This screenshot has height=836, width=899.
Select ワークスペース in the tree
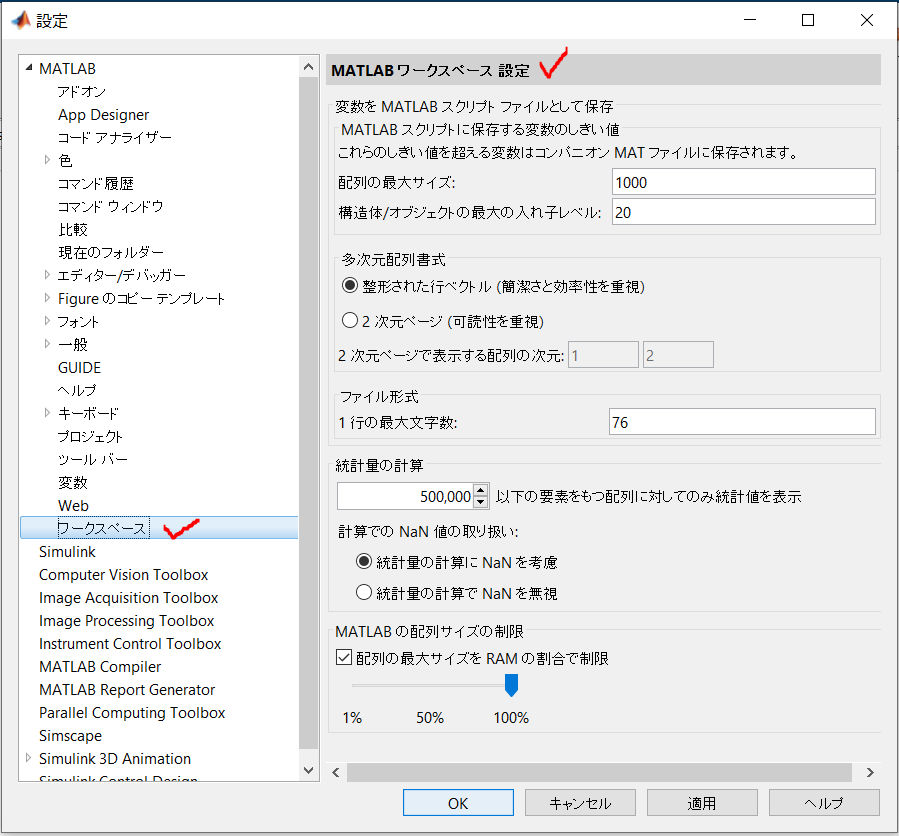coord(103,528)
